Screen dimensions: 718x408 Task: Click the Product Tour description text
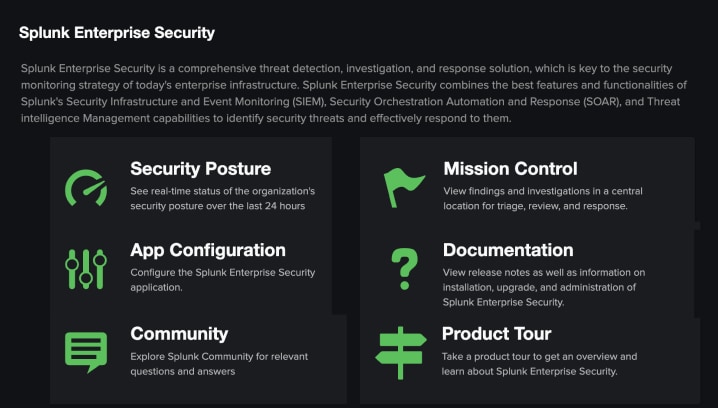[x=539, y=363]
